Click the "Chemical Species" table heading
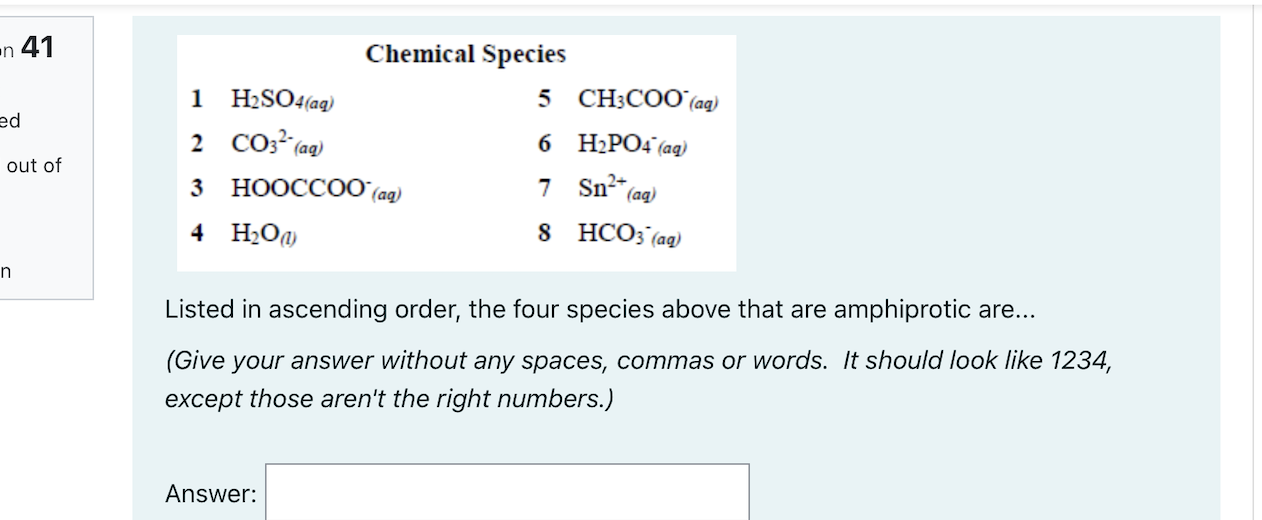The height and width of the screenshot is (520, 1262). click(x=465, y=54)
